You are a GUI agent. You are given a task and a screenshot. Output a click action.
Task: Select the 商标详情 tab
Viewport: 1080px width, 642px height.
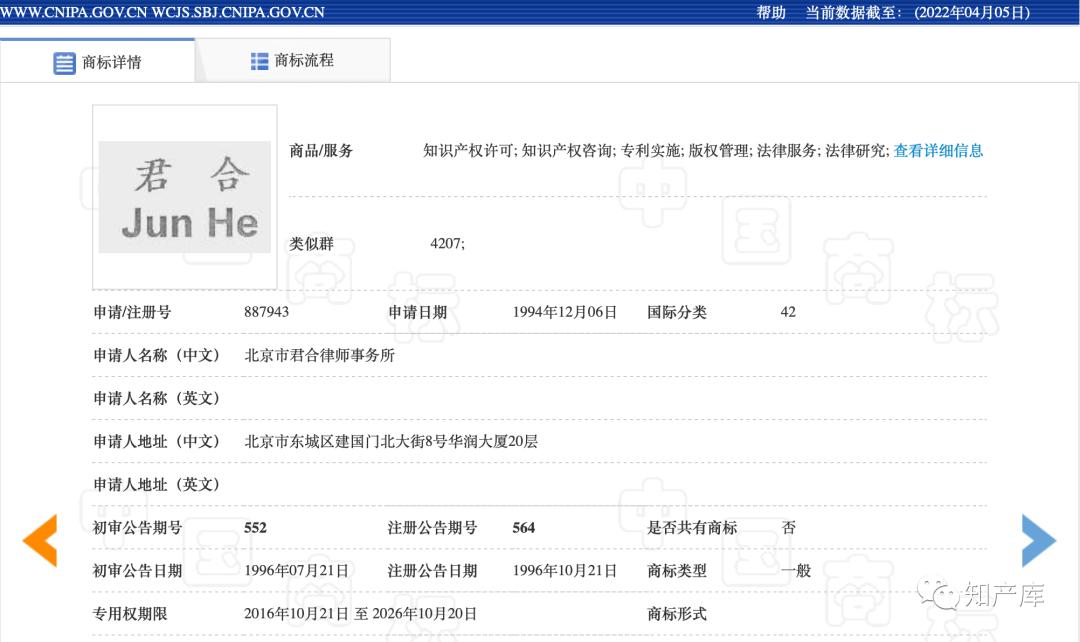pos(110,62)
